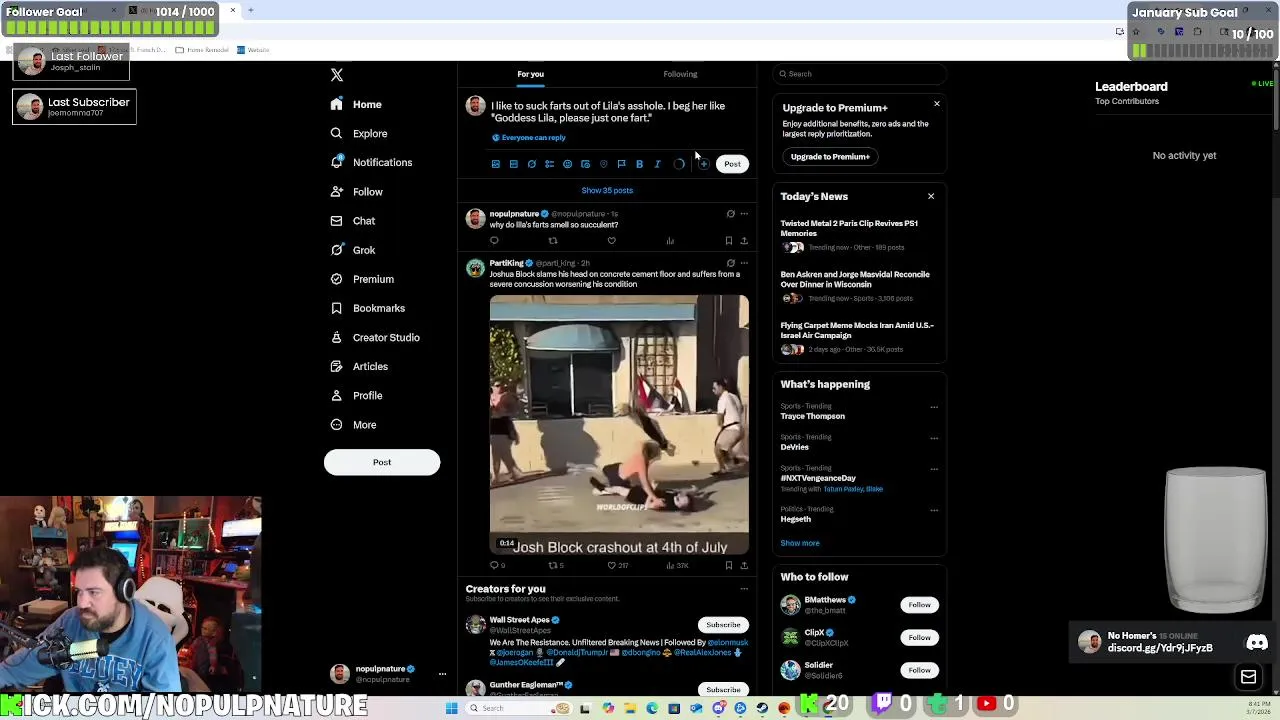The width and height of the screenshot is (1280, 720).
Task: Open the emoji picker in composer
Action: 567,164
